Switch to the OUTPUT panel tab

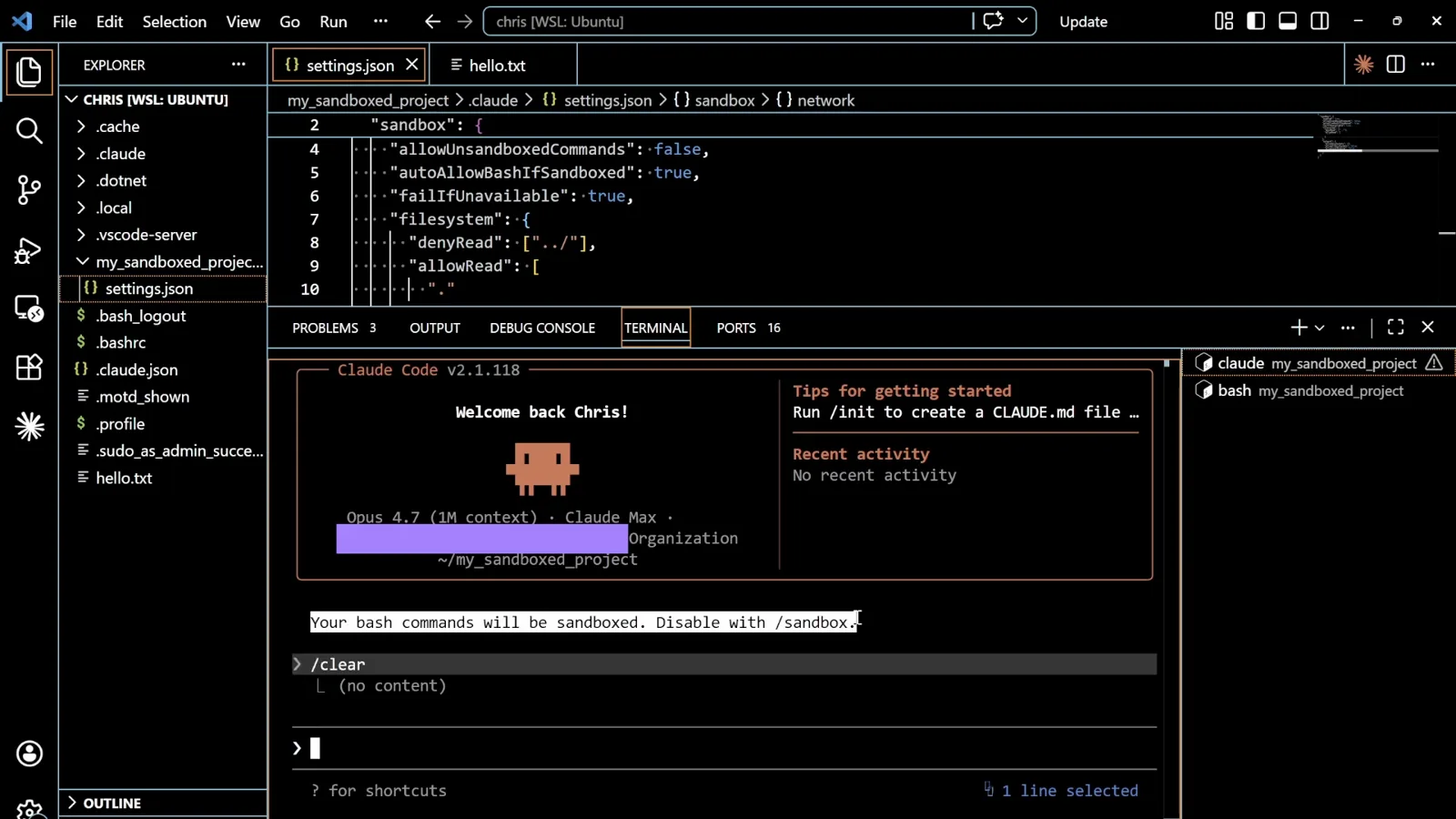tap(435, 328)
